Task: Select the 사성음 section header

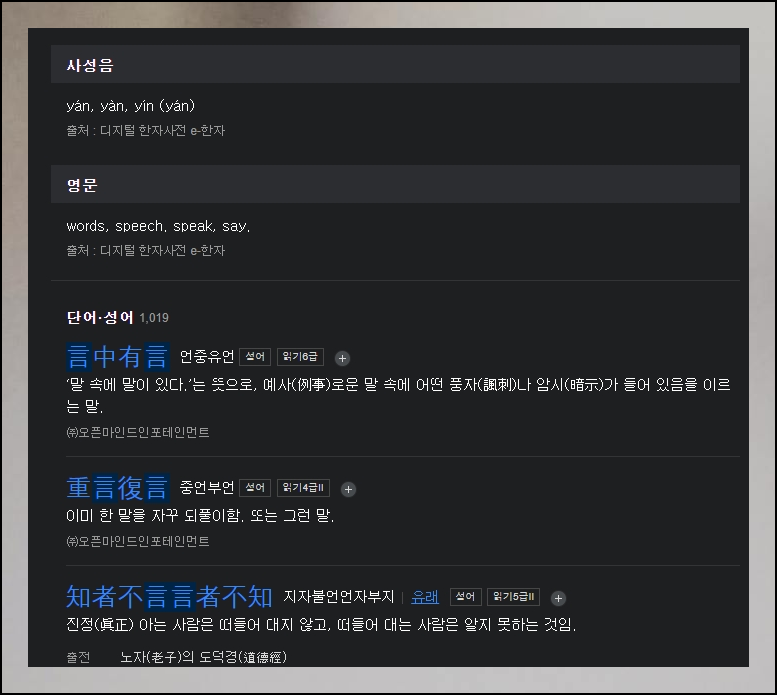Action: pos(395,64)
